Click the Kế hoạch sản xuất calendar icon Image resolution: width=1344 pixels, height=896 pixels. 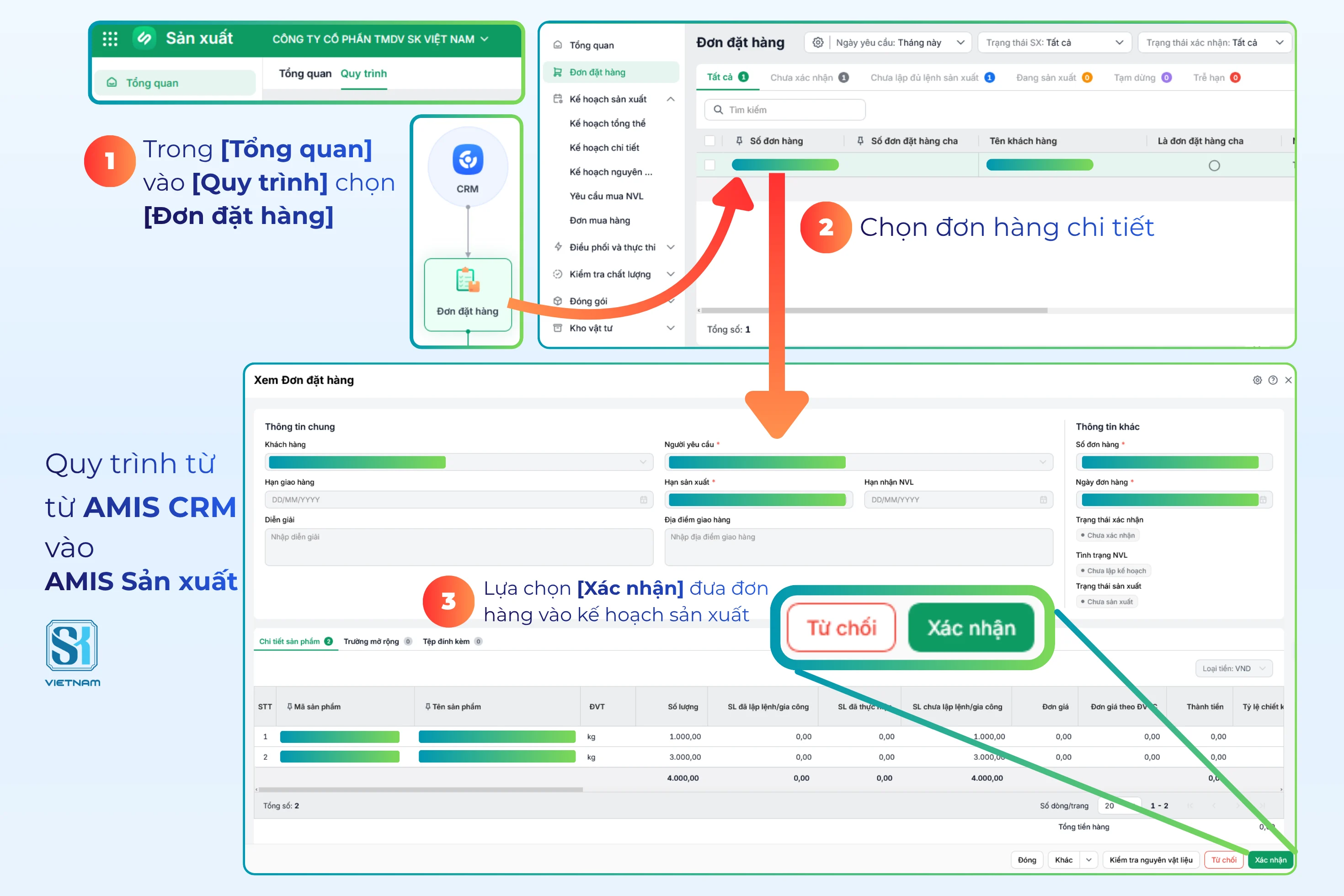[558, 99]
